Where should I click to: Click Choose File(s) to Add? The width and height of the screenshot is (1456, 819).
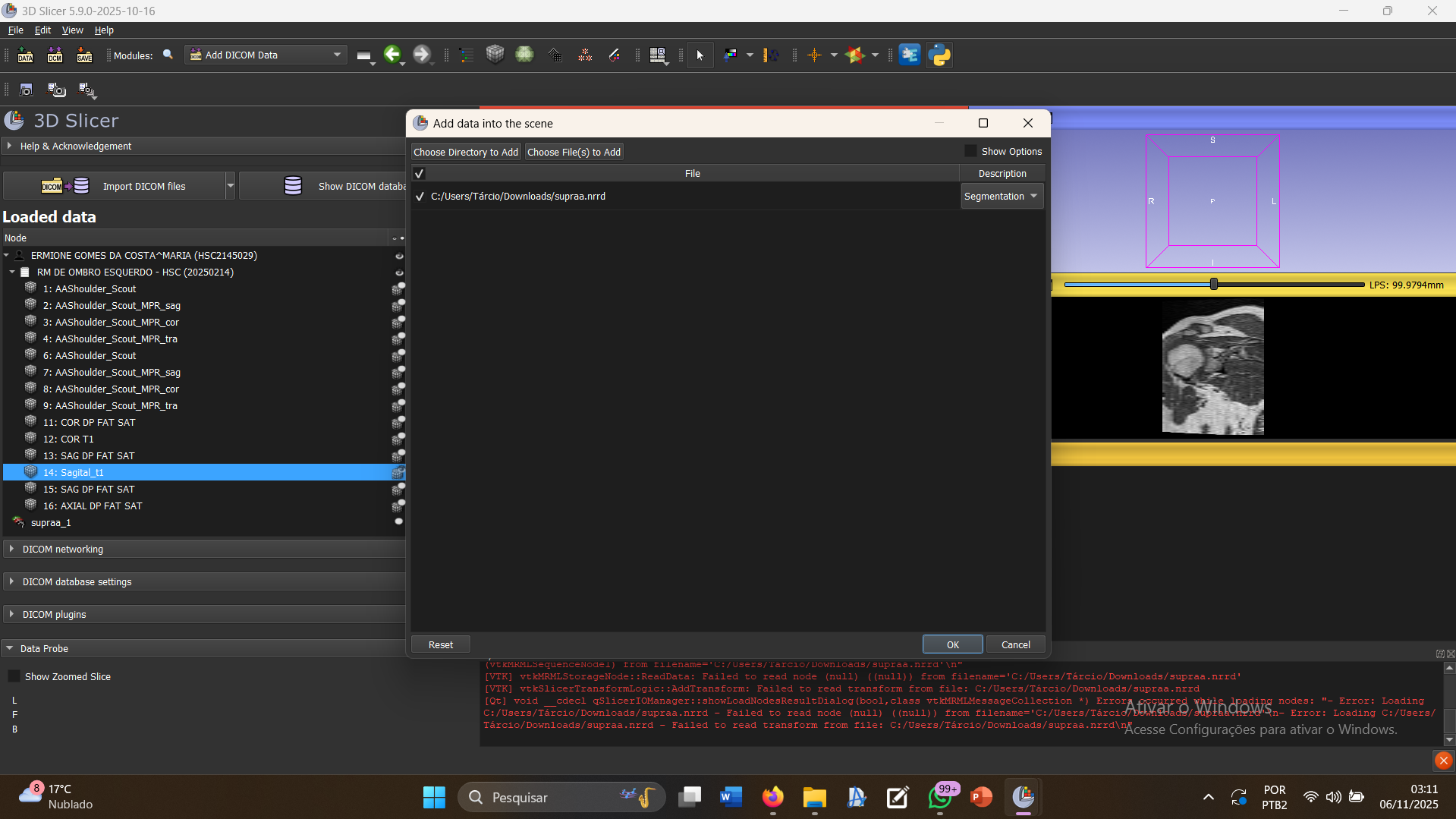(574, 152)
